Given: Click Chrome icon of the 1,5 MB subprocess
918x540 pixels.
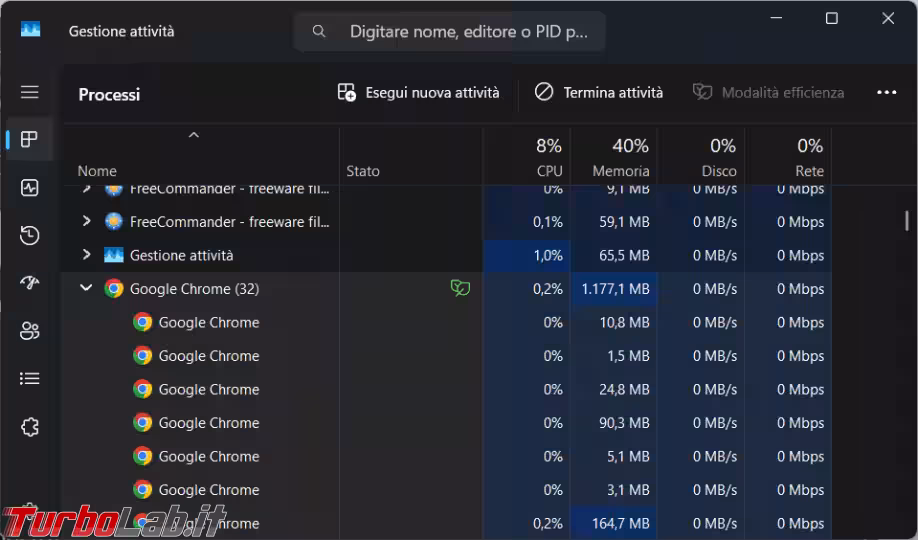Looking at the screenshot, I should pos(142,356).
